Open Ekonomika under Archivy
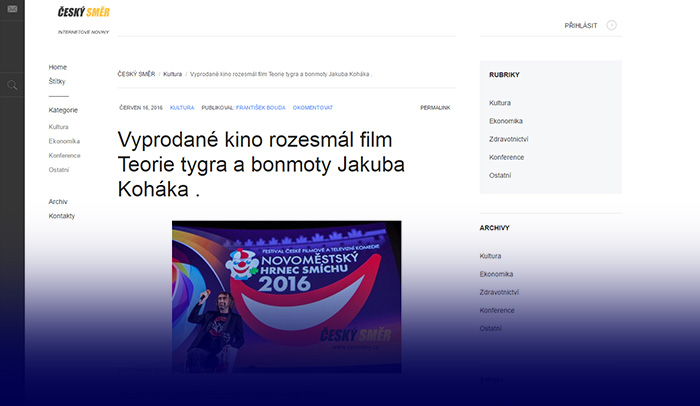Viewport: 700px width, 406px height. tap(496, 274)
